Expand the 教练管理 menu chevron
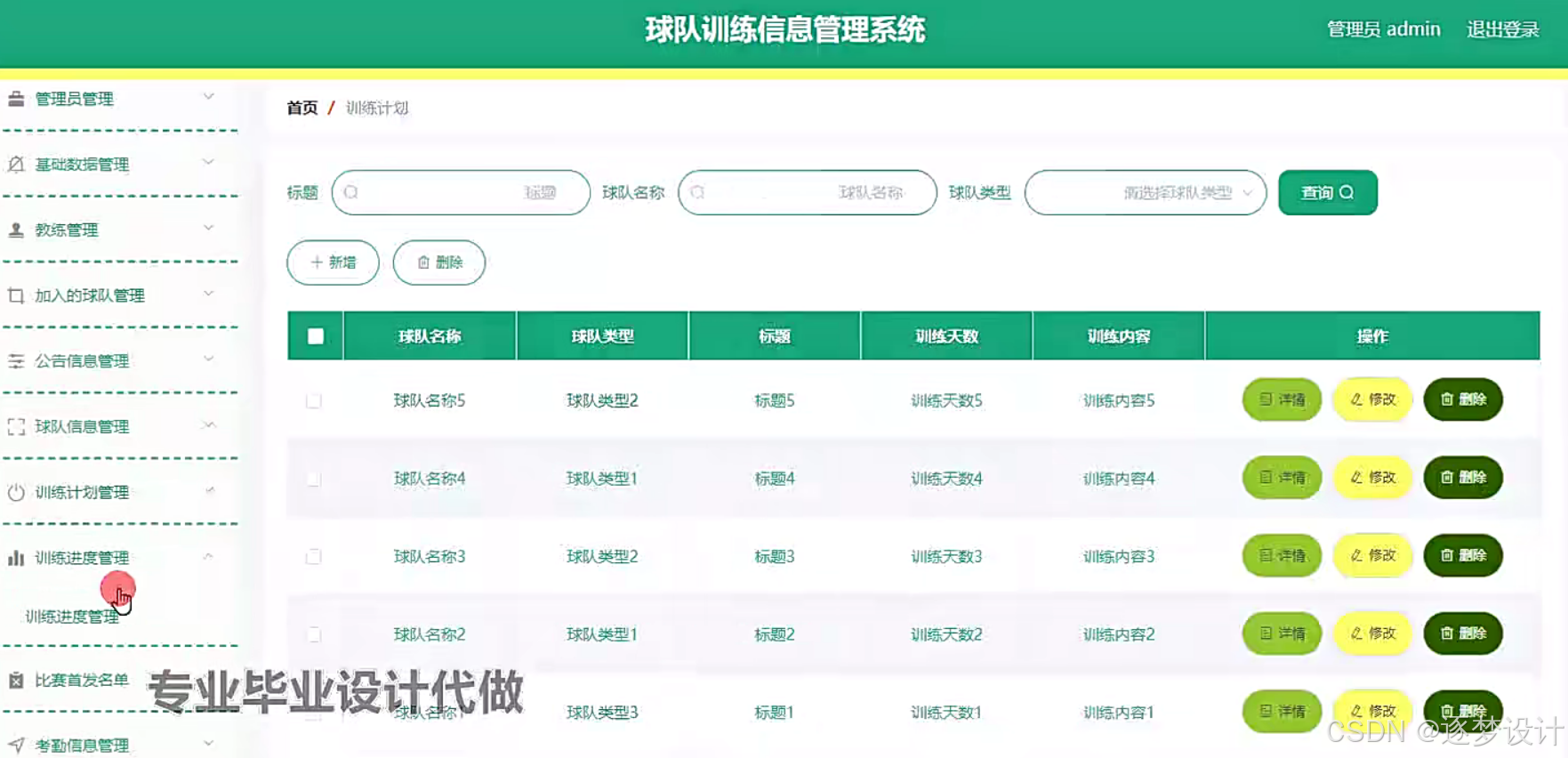The image size is (1568, 758). coord(208,228)
